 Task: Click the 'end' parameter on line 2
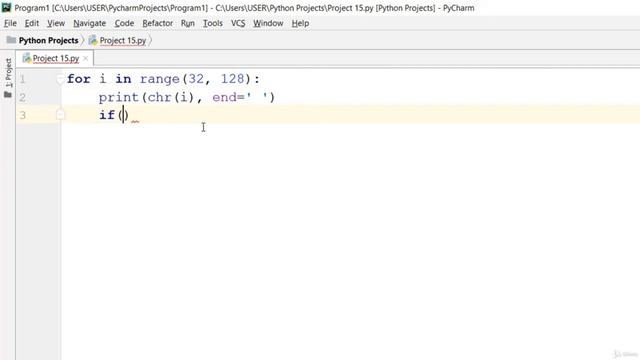(x=224, y=98)
